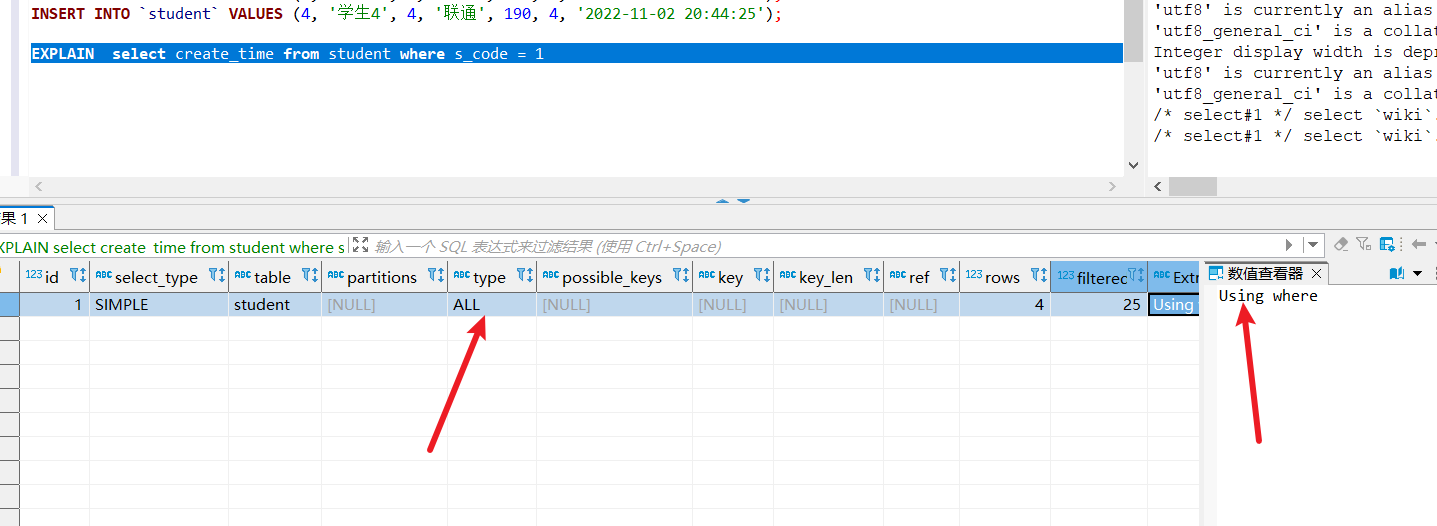
Task: Click the editor horizontal scrollbar right arrow
Action: coord(1112,187)
